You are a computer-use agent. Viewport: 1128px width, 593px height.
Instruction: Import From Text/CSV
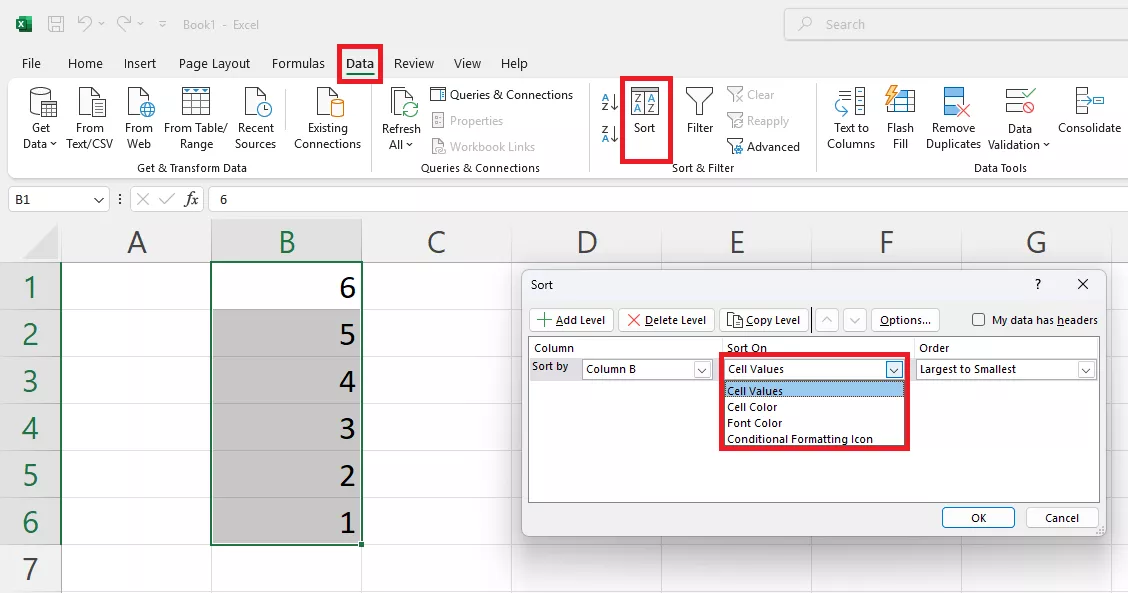(90, 118)
